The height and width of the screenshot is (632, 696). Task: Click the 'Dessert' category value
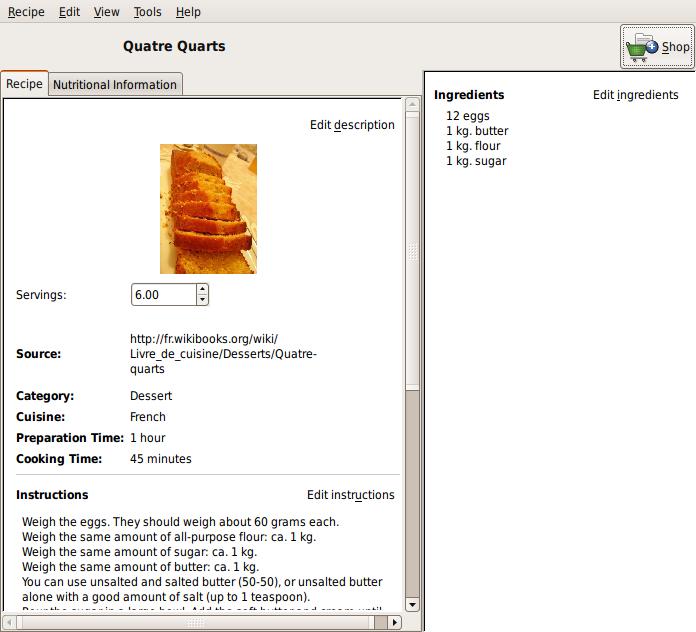point(151,395)
